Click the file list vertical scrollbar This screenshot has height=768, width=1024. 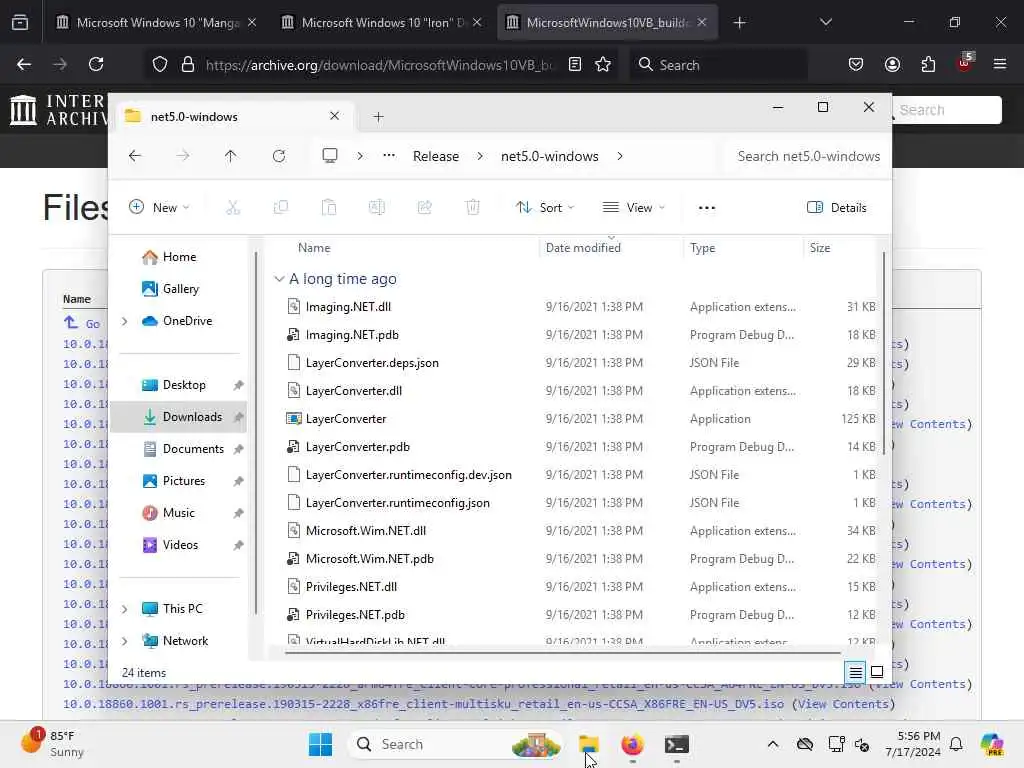point(884,353)
